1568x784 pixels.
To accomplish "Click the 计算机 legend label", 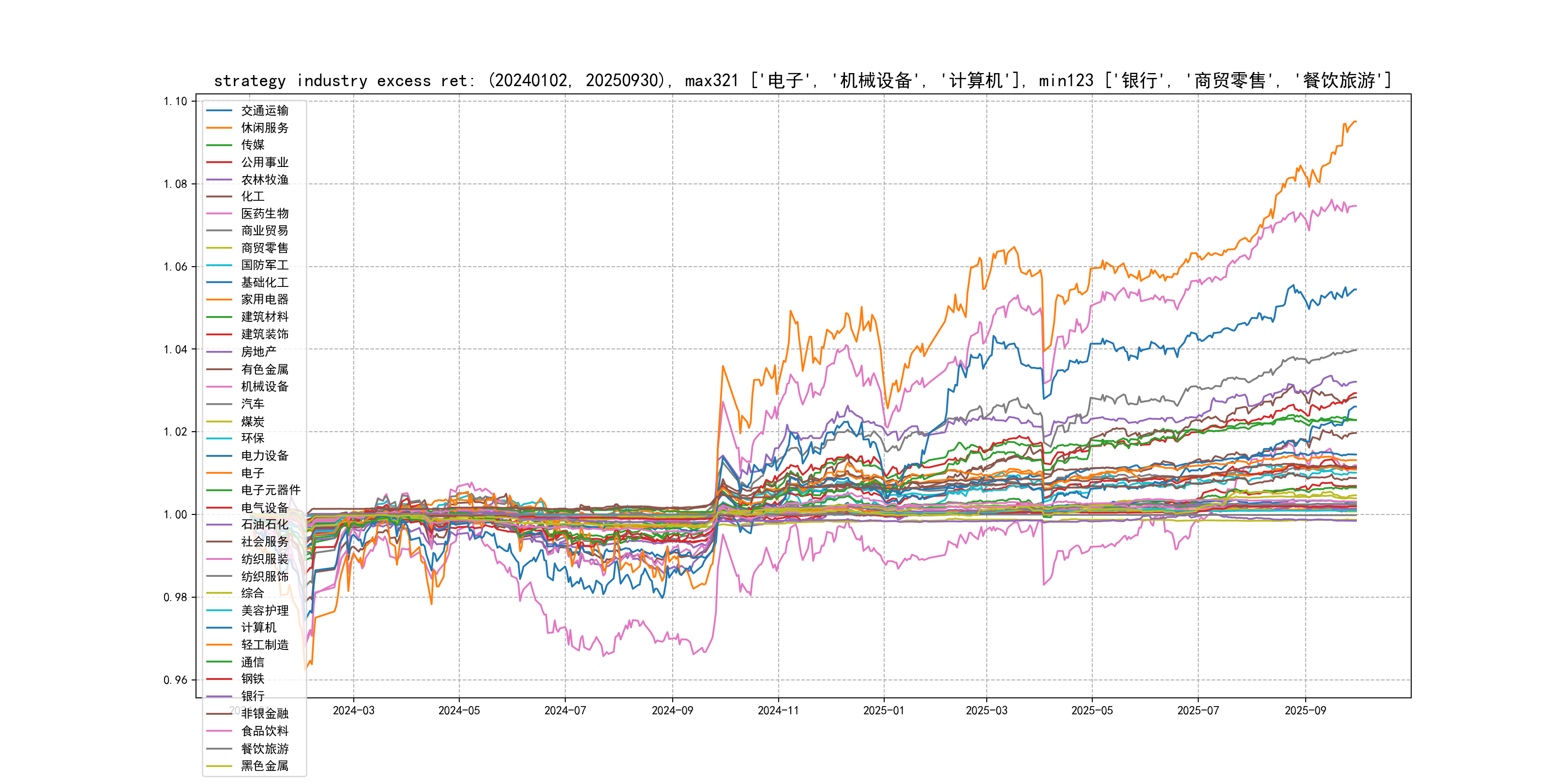I will [x=258, y=628].
